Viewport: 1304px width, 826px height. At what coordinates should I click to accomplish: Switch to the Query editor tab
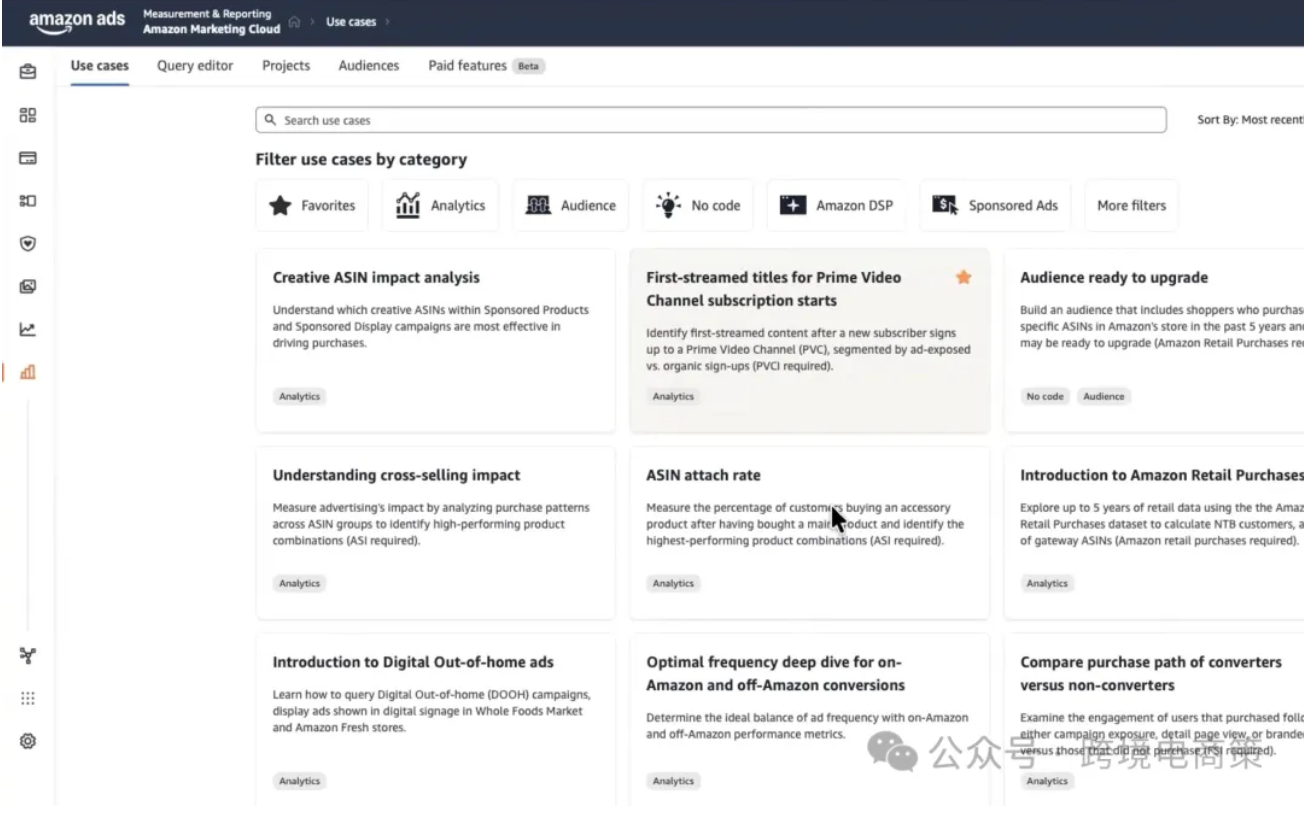pos(195,66)
